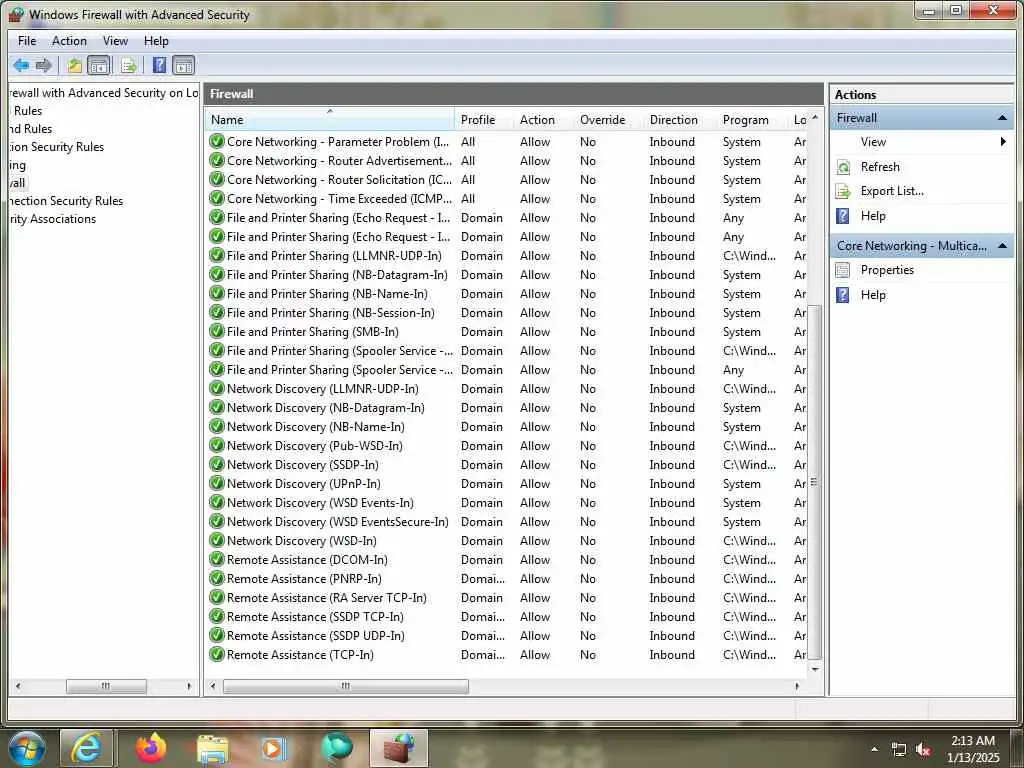Select the Outbound Rules tree item
1024x768 pixels.
(x=31, y=129)
